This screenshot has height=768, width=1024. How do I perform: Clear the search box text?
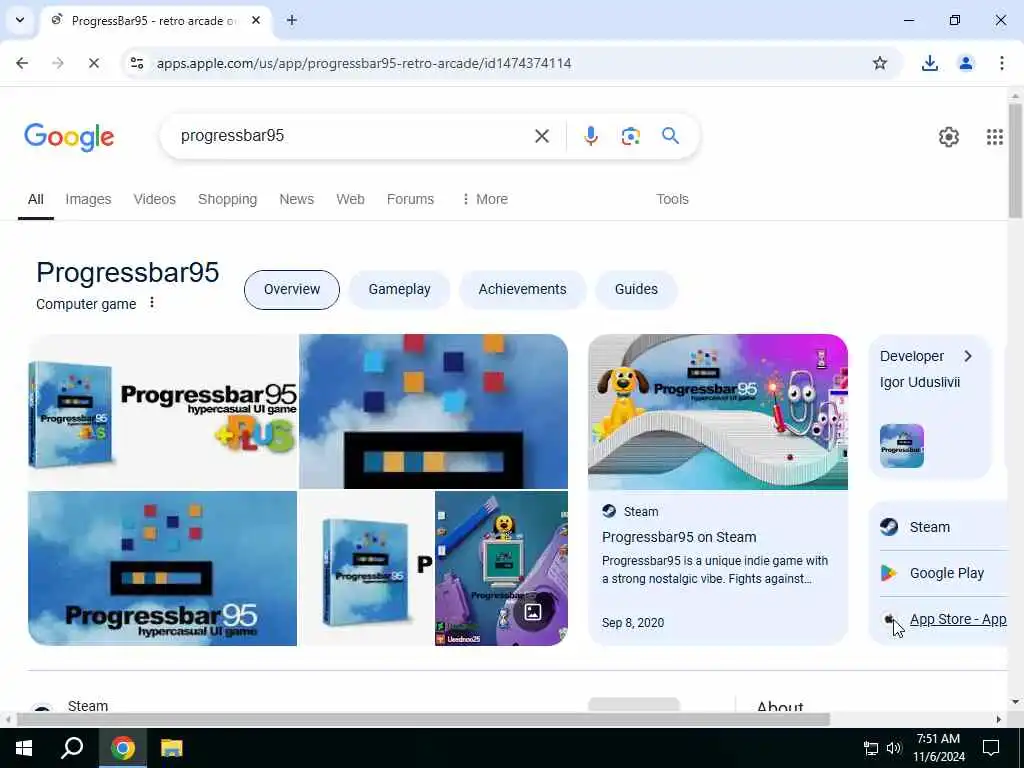point(541,136)
